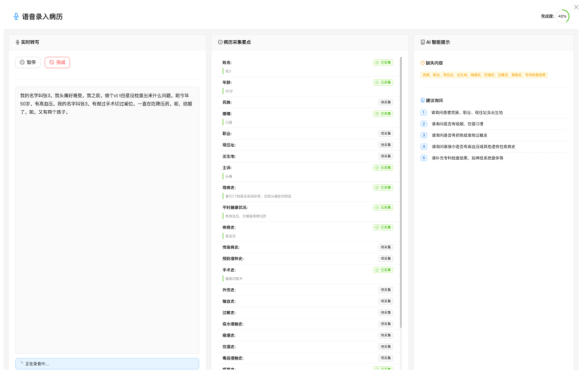Click the 暂停 (pause) button
The height and width of the screenshot is (374, 582).
click(28, 62)
